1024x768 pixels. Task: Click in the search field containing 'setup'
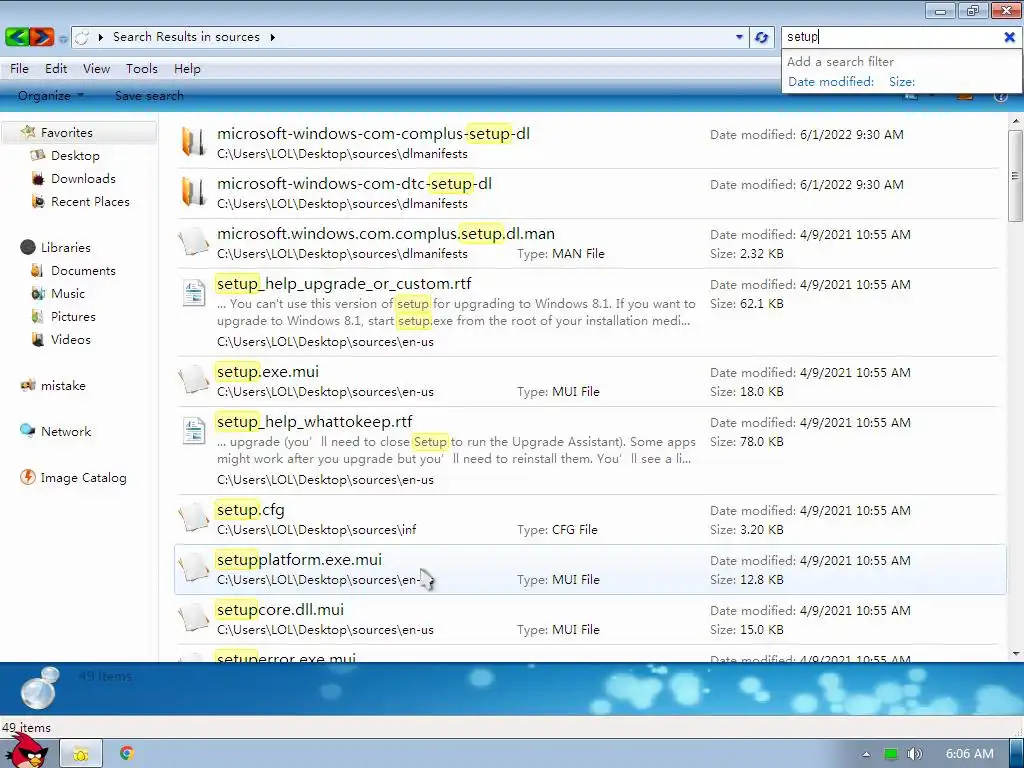coord(891,37)
